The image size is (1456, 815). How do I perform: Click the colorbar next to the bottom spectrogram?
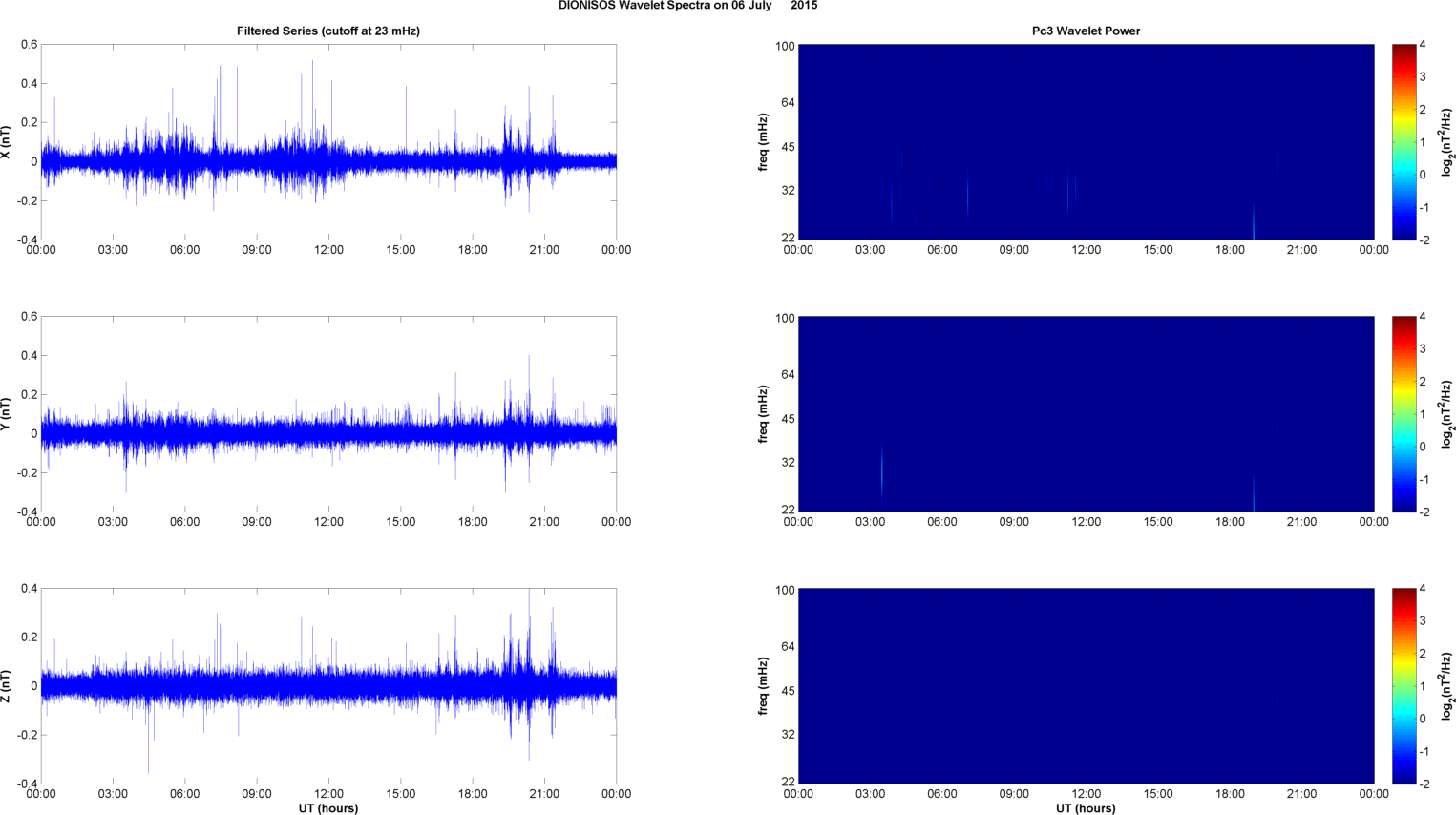pos(1403,686)
